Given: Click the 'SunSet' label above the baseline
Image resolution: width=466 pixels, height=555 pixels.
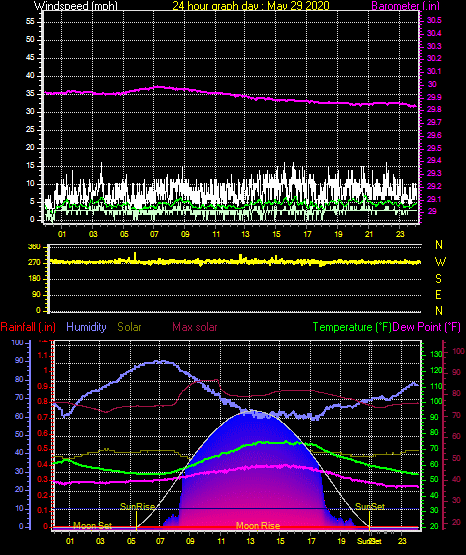Looking at the screenshot, I should 370,507.
